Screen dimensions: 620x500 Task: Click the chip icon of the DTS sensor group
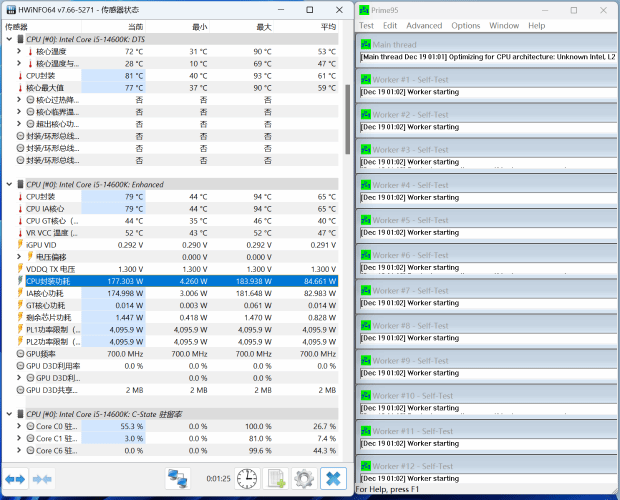click(21, 39)
